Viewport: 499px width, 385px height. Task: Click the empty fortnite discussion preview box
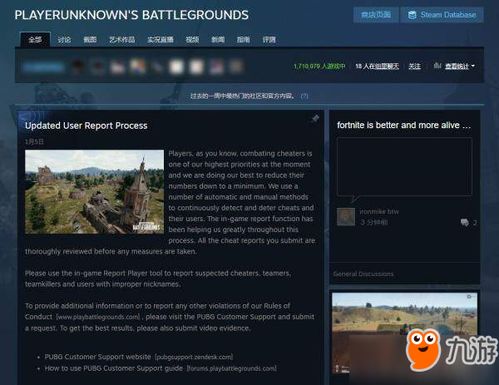tap(404, 166)
